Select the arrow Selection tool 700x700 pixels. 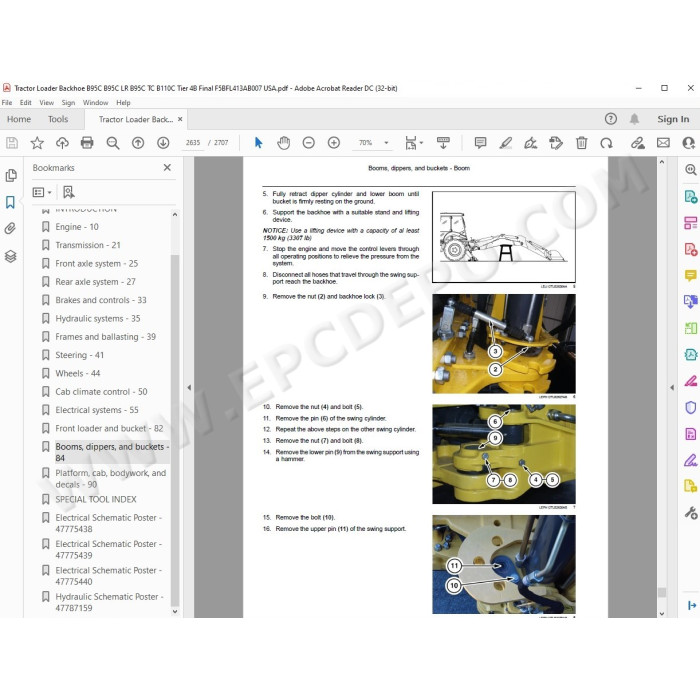coord(258,143)
